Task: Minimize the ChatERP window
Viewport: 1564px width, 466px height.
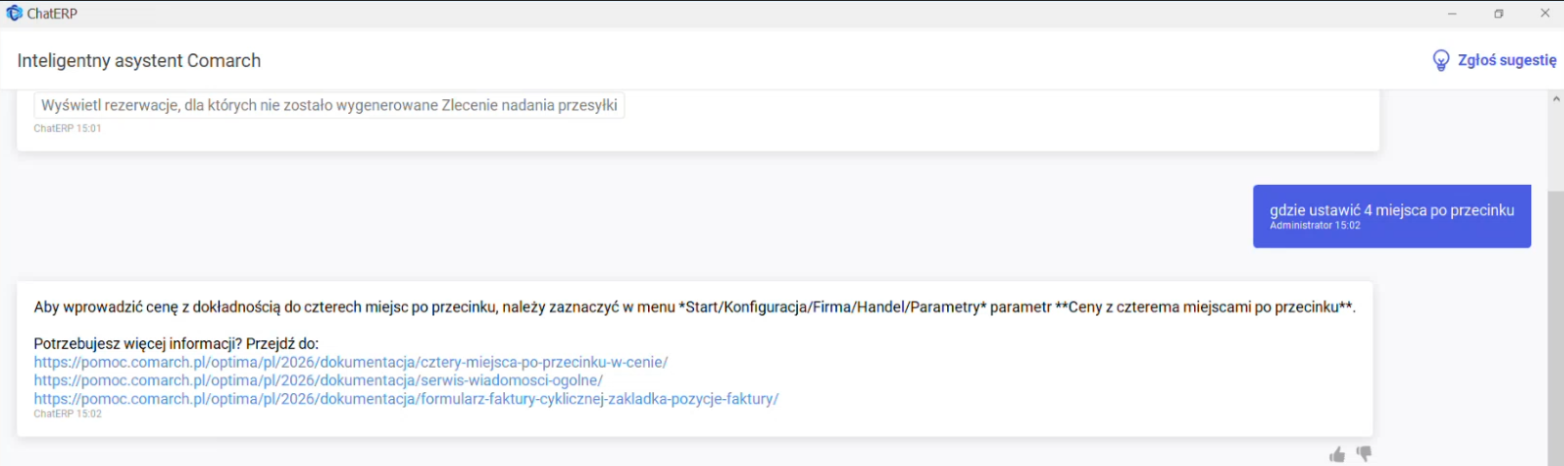Action: (1452, 13)
